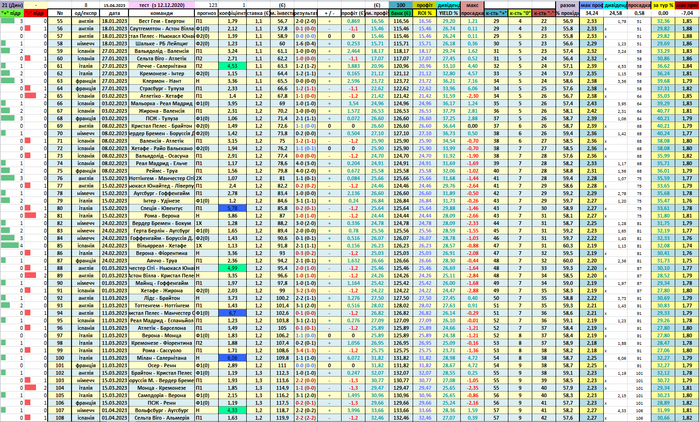Click the 'Шальке - РБ Лейпциг' cell

coord(162,43)
